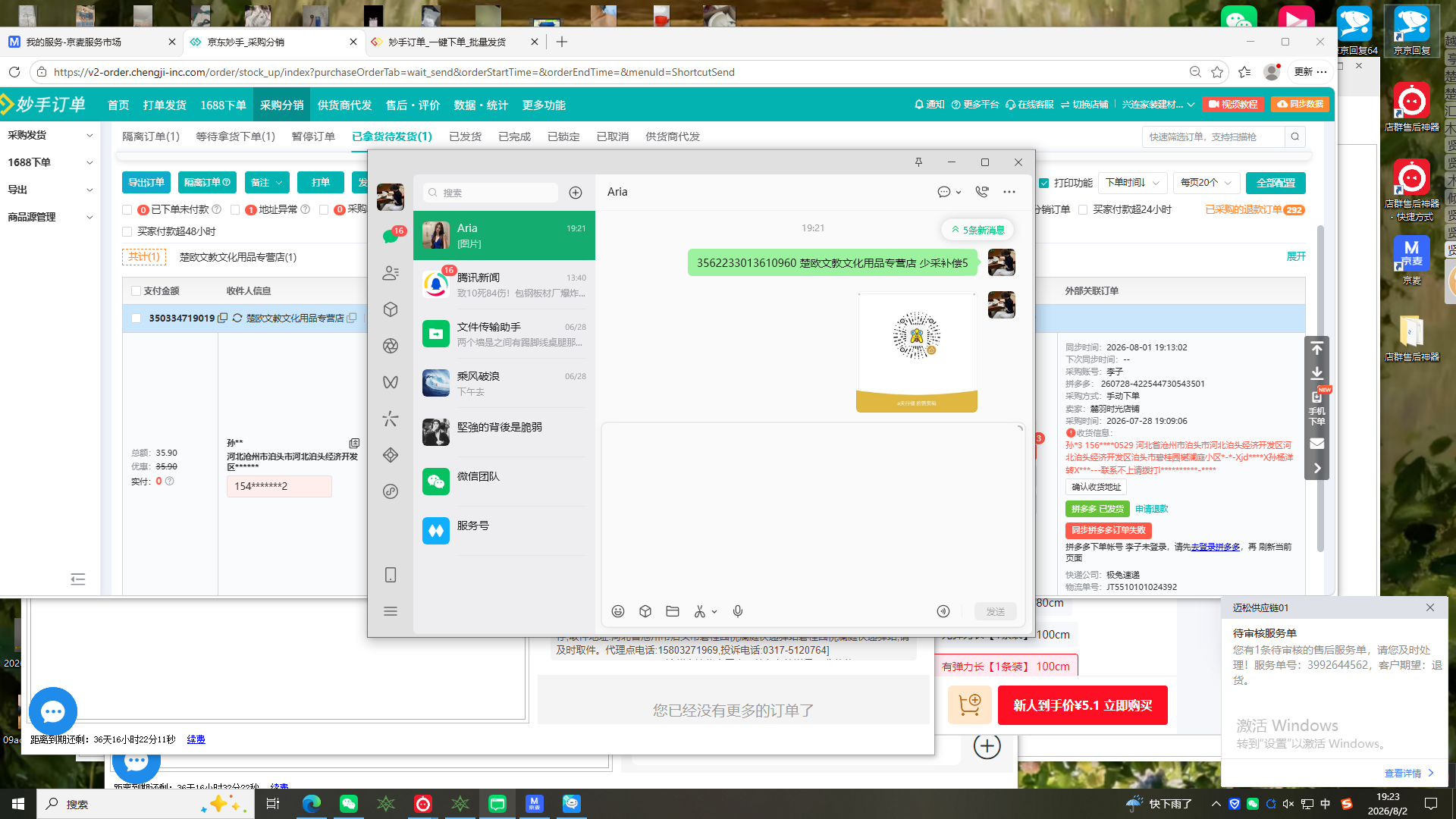This screenshot has width=1456, height=819.
Task: Expand the 商品源管理 sidebar section
Action: click(x=50, y=217)
